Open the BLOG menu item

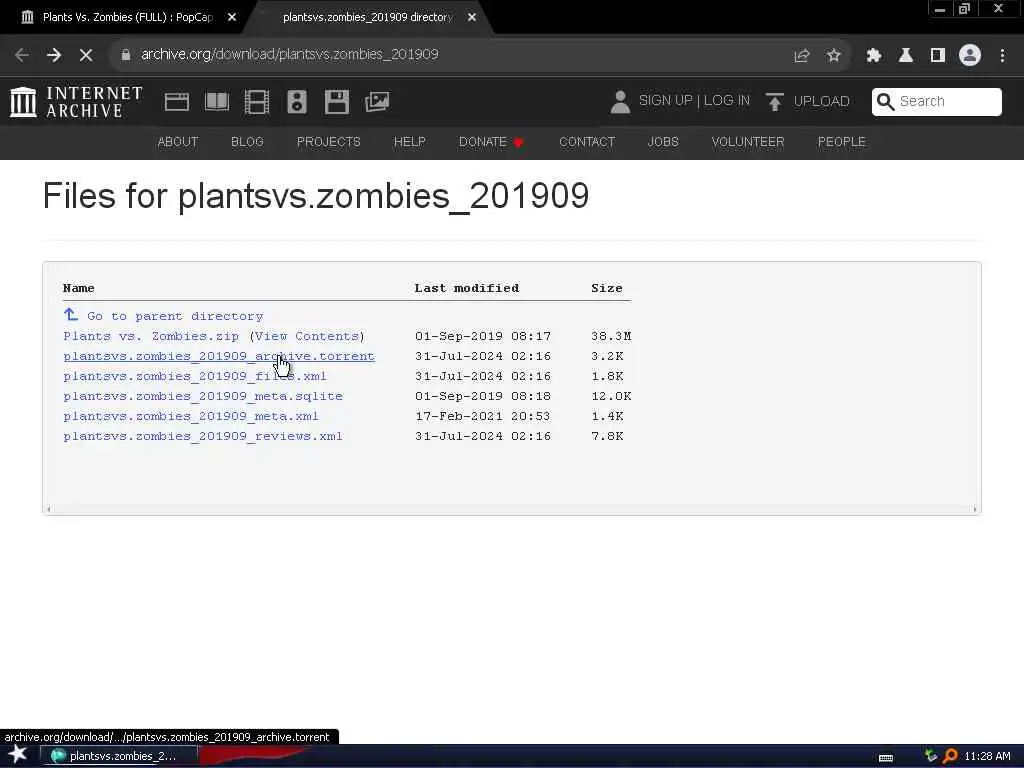[248, 142]
